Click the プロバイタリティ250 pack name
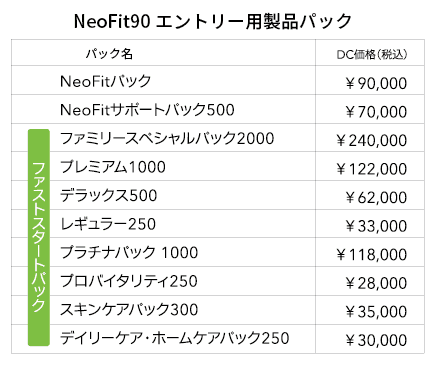 (129, 281)
